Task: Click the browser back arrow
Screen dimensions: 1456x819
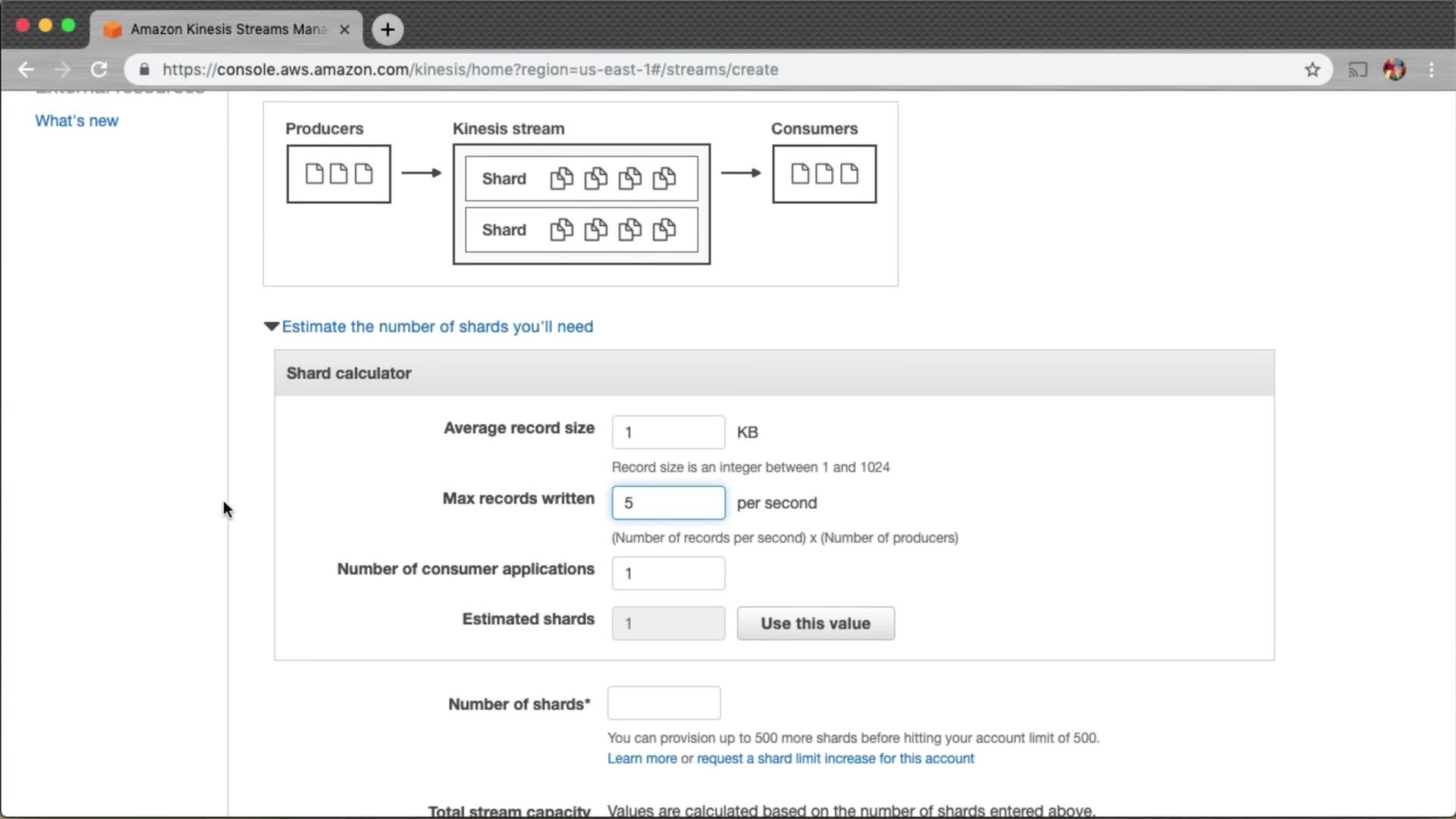Action: tap(26, 70)
